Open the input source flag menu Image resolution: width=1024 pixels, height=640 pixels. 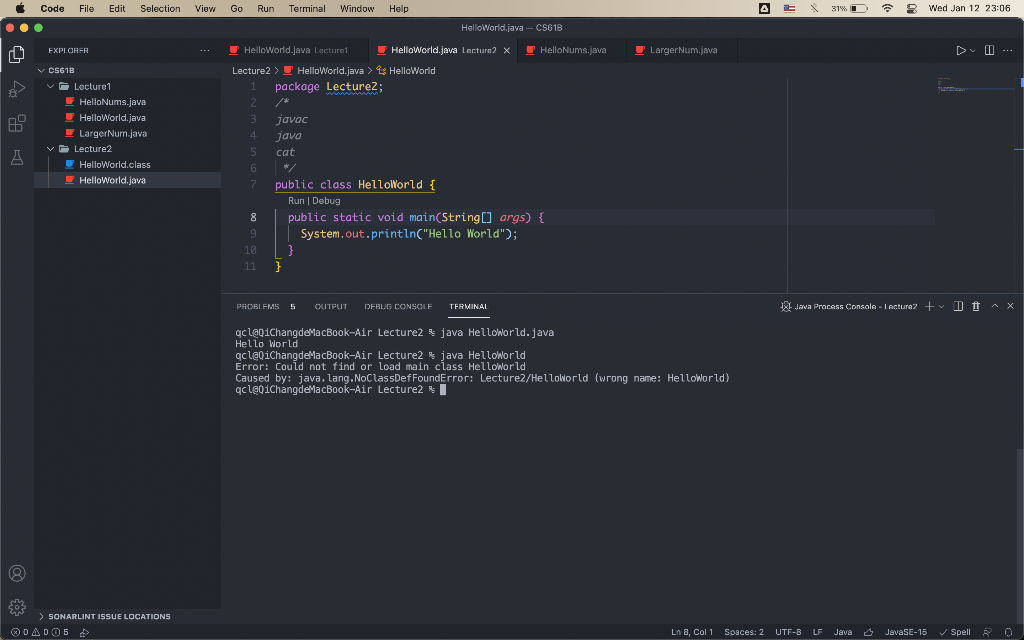click(790, 8)
